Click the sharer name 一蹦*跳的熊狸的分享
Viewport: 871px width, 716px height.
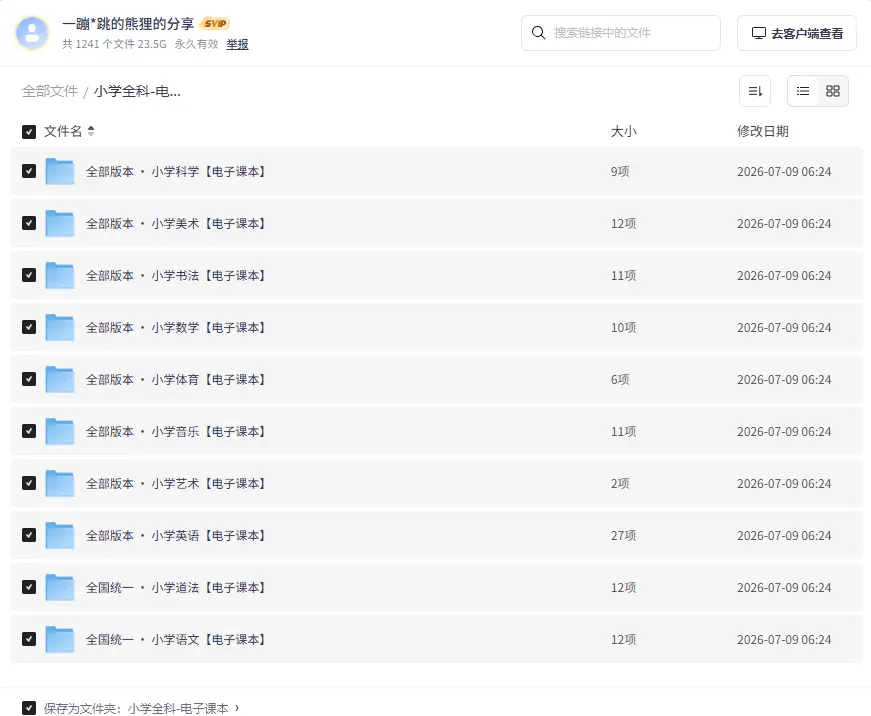(128, 23)
